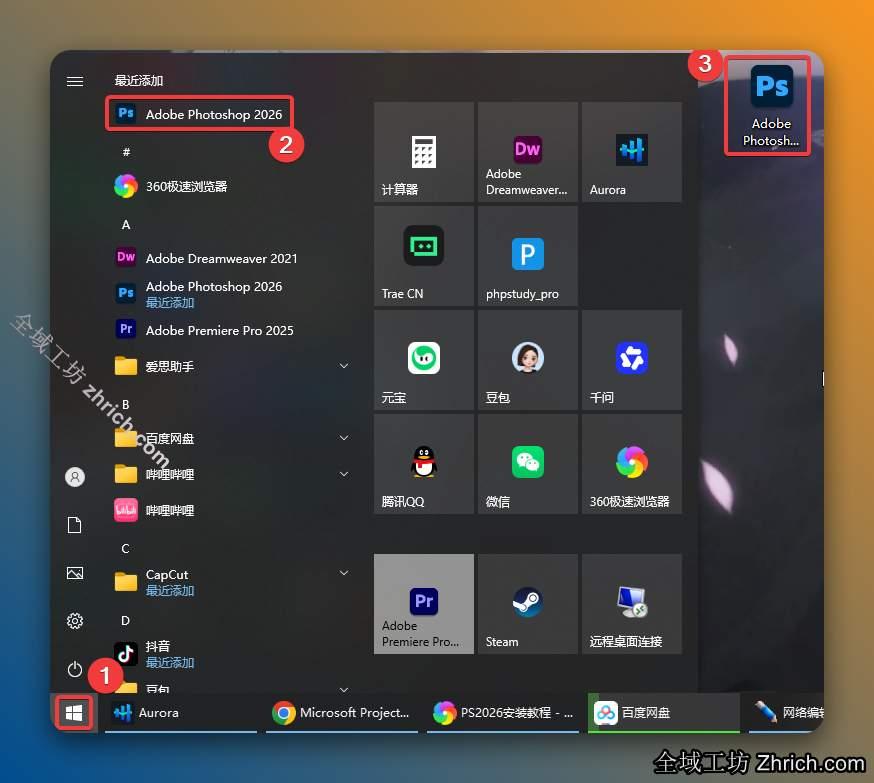The height and width of the screenshot is (783, 874).
Task: Launch Adobe Dreamweaver 2021 from list
Action: (206, 258)
